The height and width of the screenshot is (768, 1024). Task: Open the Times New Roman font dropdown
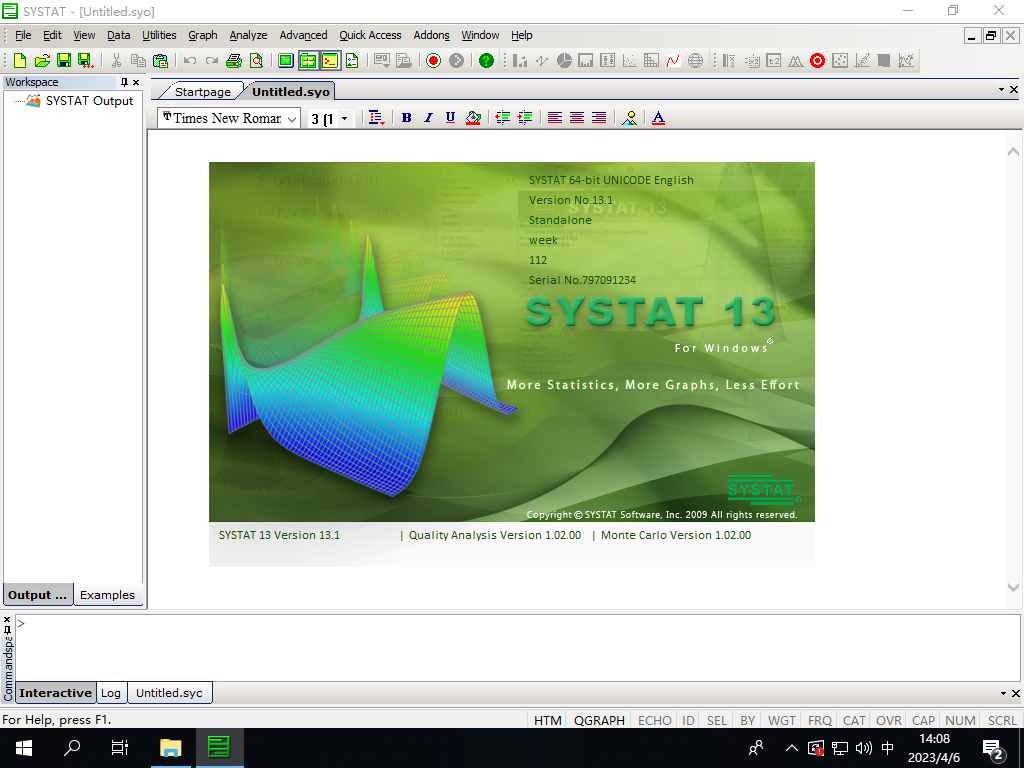tap(292, 119)
